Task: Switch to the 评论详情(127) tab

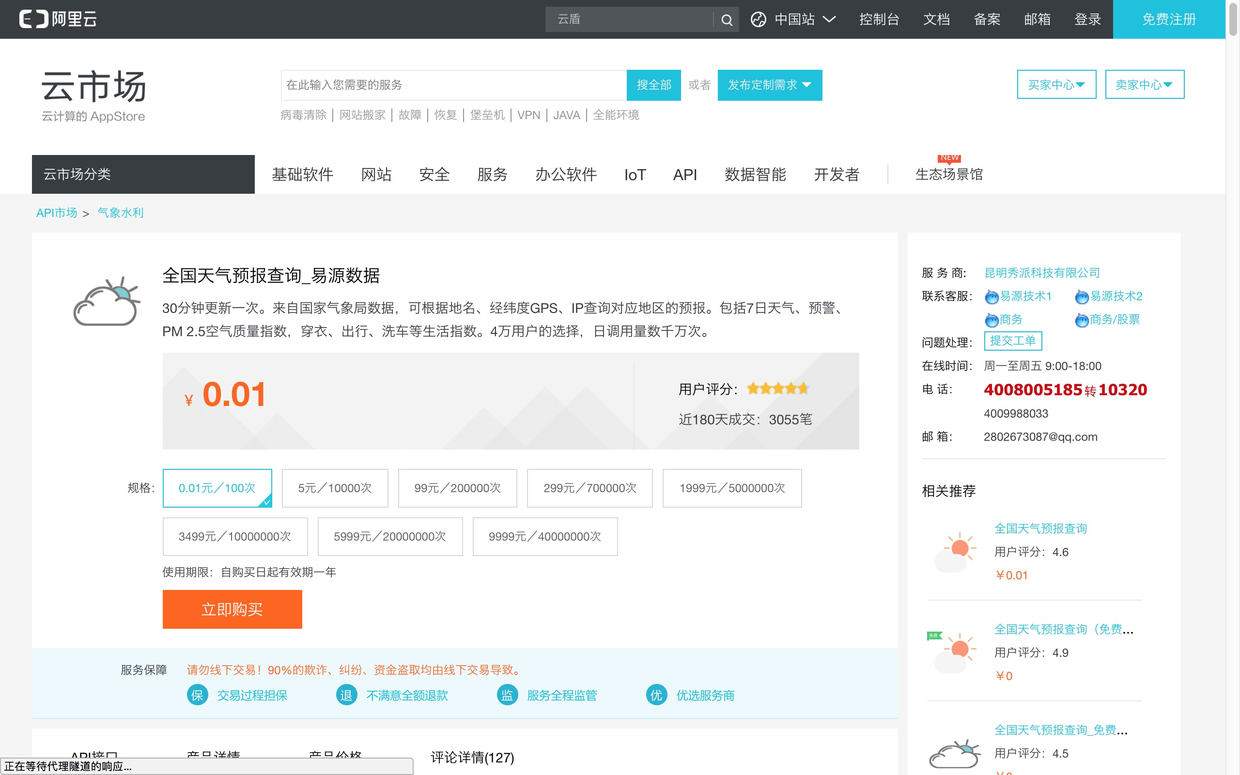Action: pyautogui.click(x=472, y=757)
